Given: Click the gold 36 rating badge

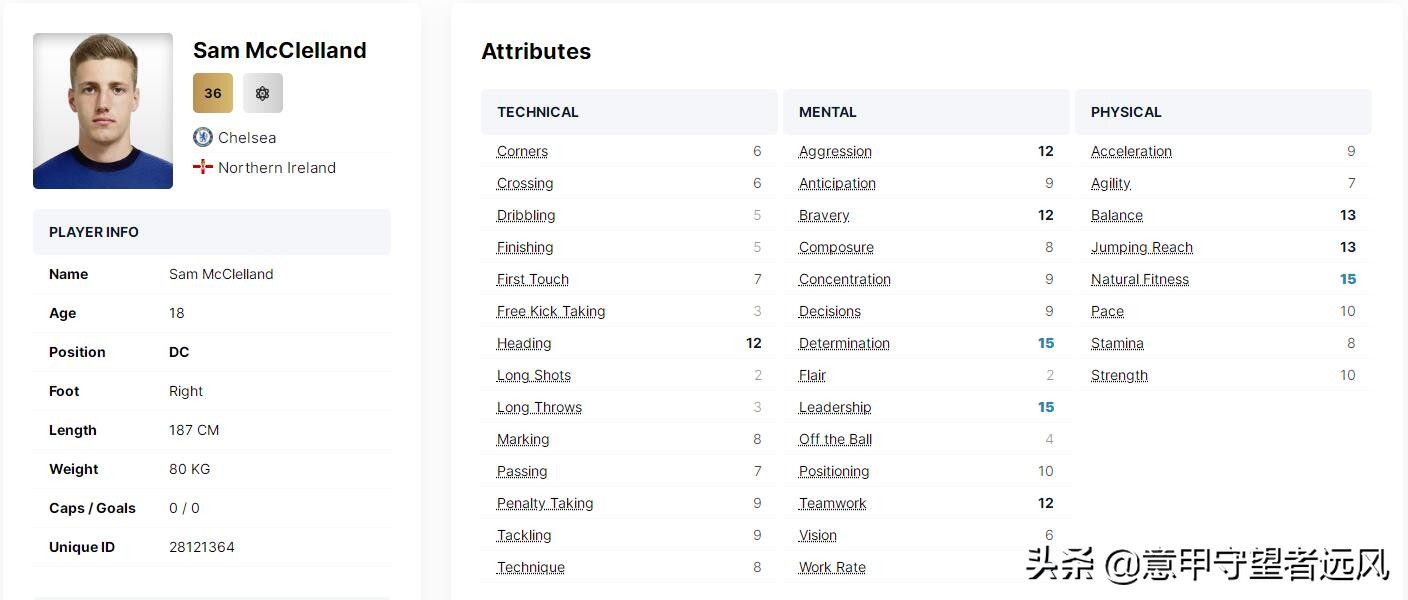Looking at the screenshot, I should coord(213,93).
